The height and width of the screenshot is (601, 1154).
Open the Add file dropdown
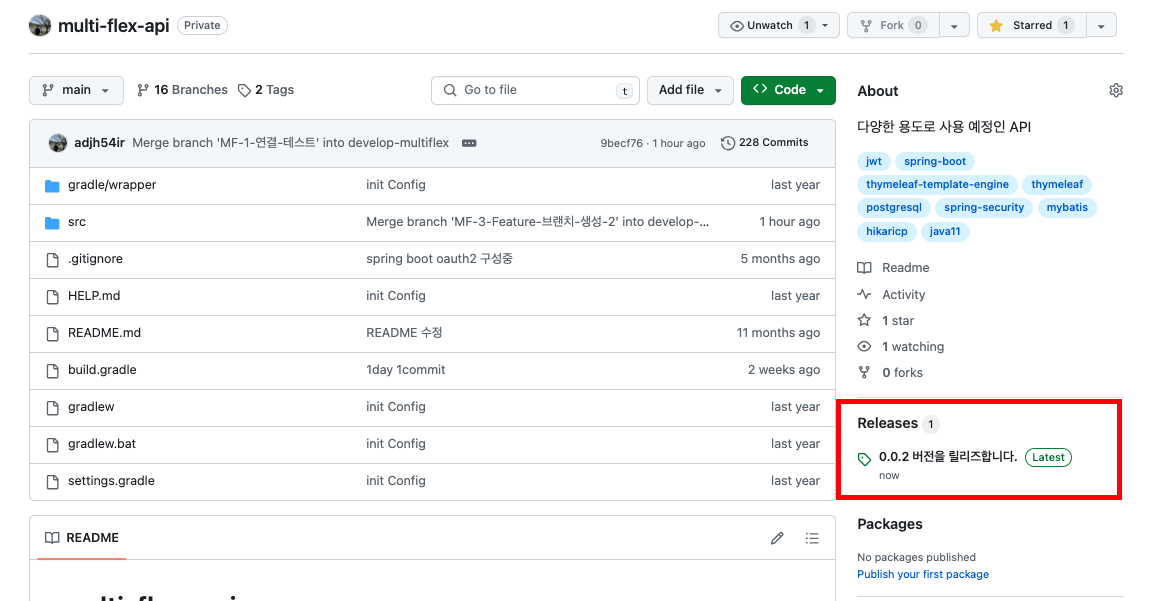(x=690, y=90)
